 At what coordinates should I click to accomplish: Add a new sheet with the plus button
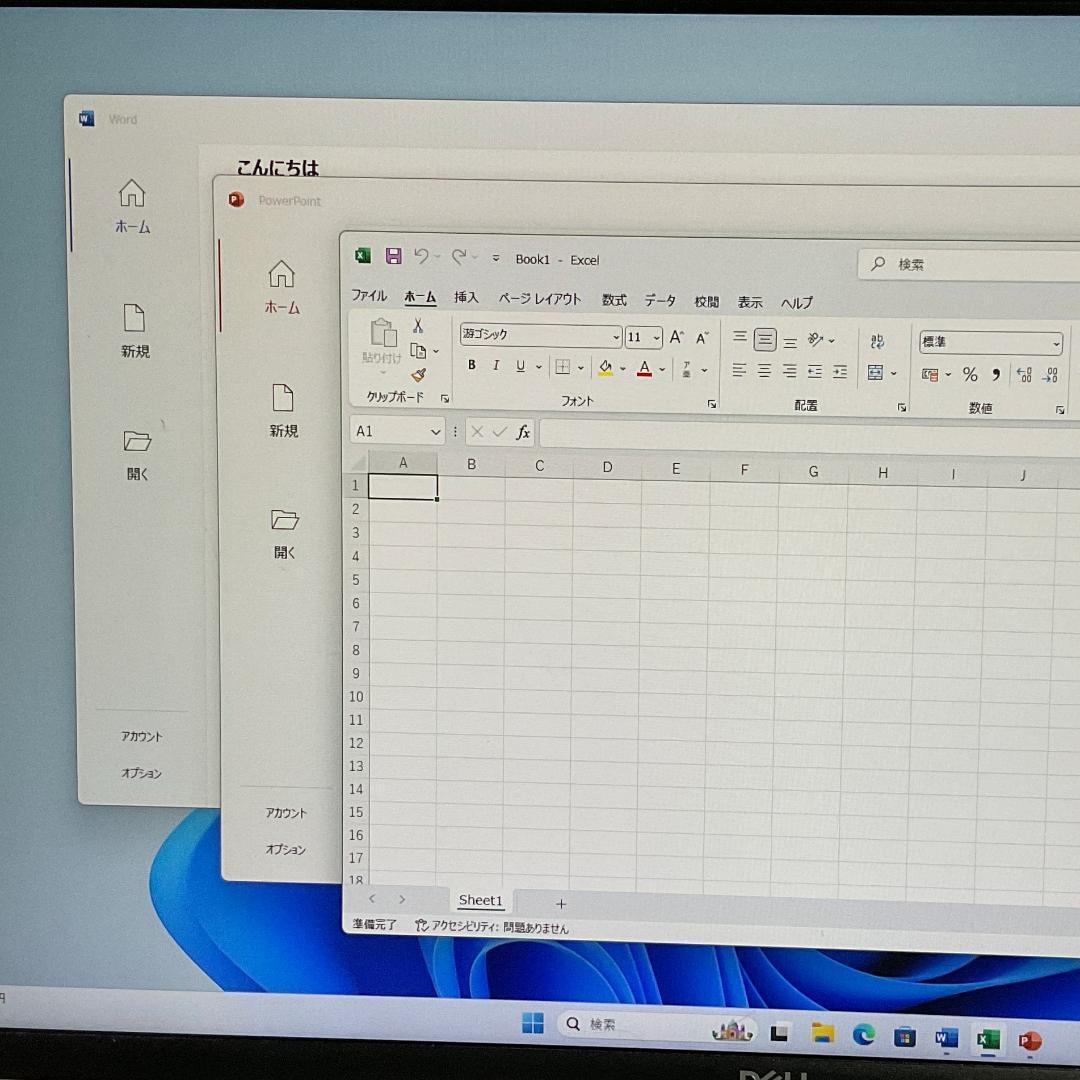click(x=561, y=904)
